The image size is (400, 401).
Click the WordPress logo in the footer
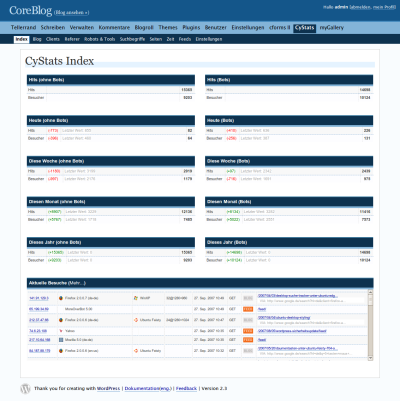[25, 389]
